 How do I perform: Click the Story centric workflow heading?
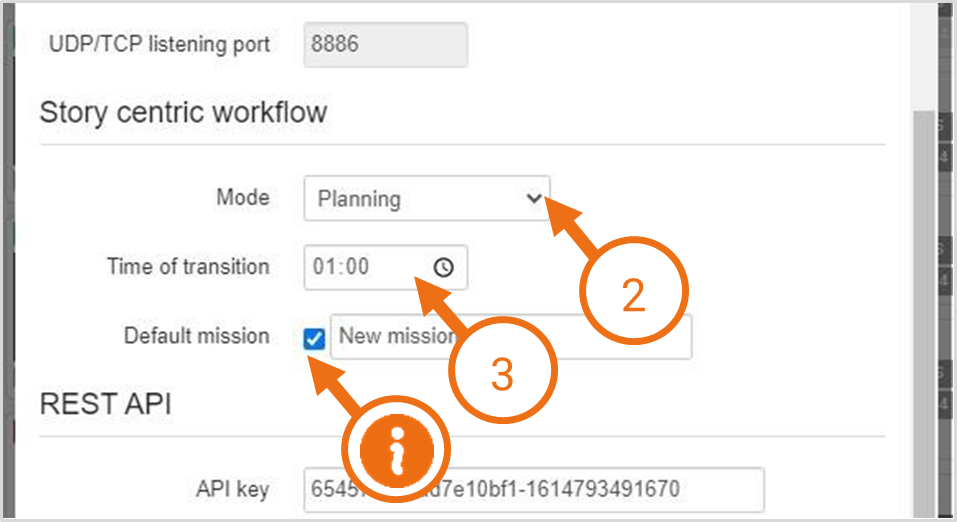tap(183, 112)
